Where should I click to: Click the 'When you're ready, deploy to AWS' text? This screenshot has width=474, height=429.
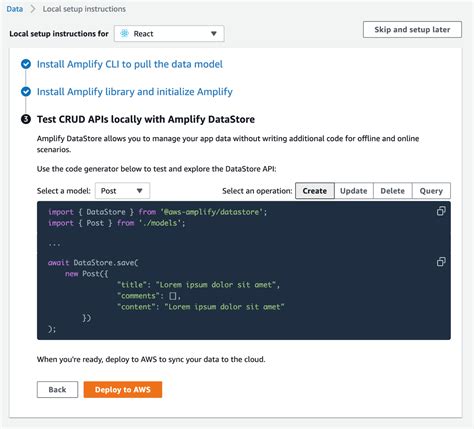pyautogui.click(x=151, y=359)
